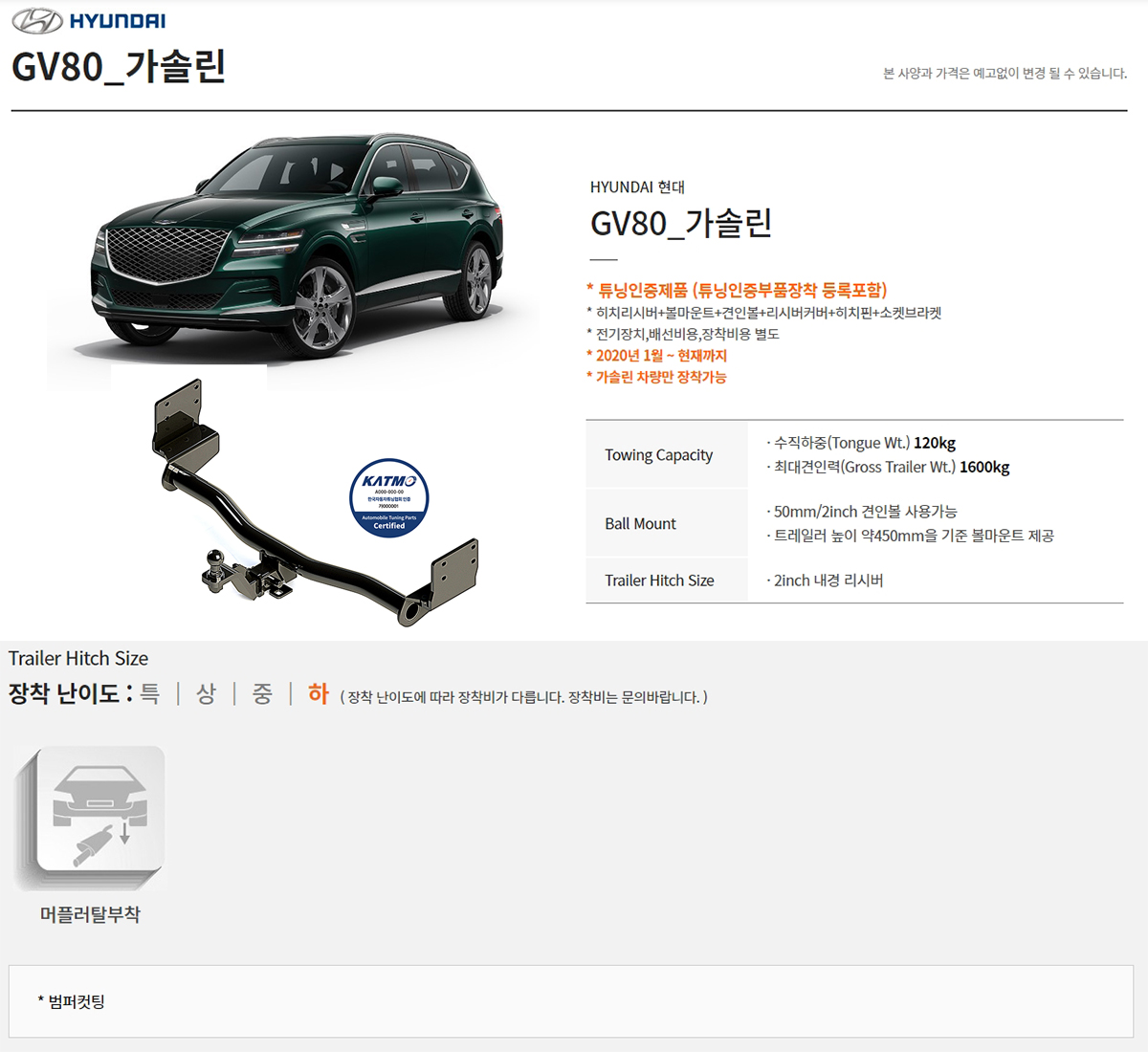The height and width of the screenshot is (1052, 1148).
Task: Select difficulty level 상
Action: tap(207, 693)
